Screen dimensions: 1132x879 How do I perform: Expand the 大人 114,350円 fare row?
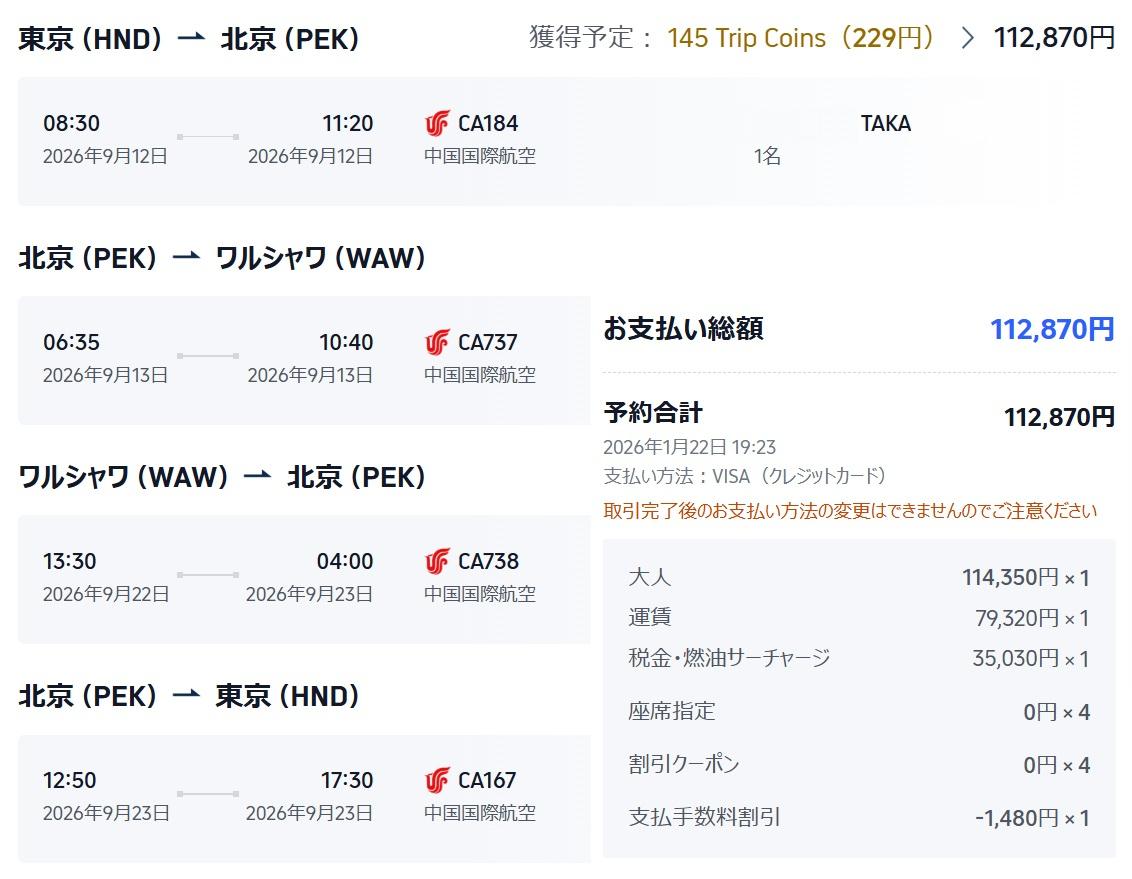859,577
